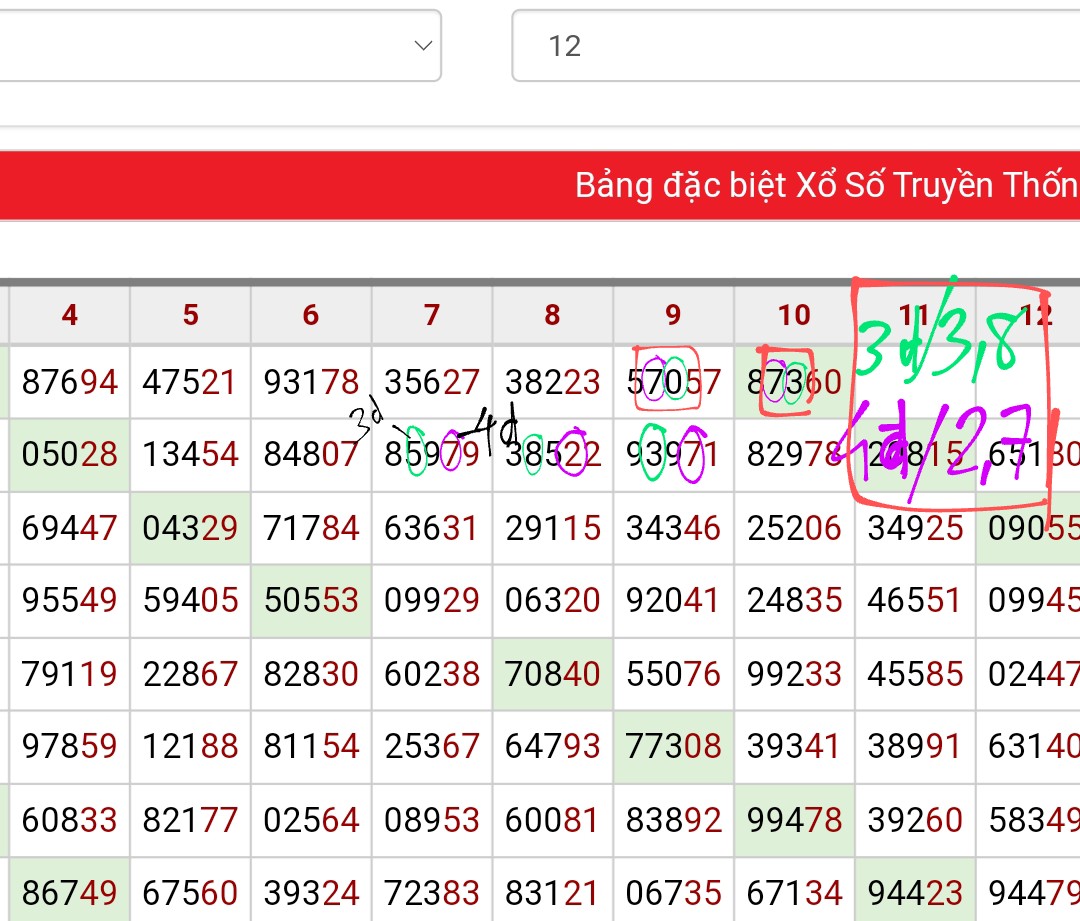1080x921 pixels.
Task: Select column header 10
Action: (x=794, y=316)
